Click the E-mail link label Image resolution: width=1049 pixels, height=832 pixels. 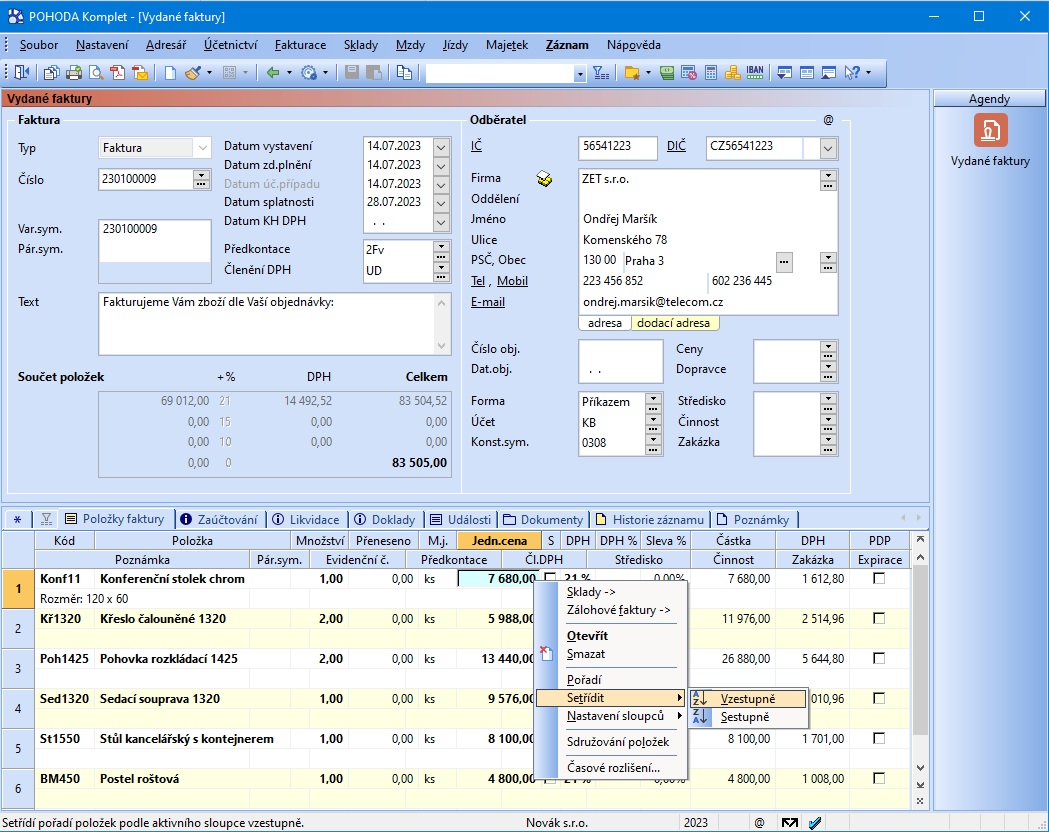[x=488, y=302]
